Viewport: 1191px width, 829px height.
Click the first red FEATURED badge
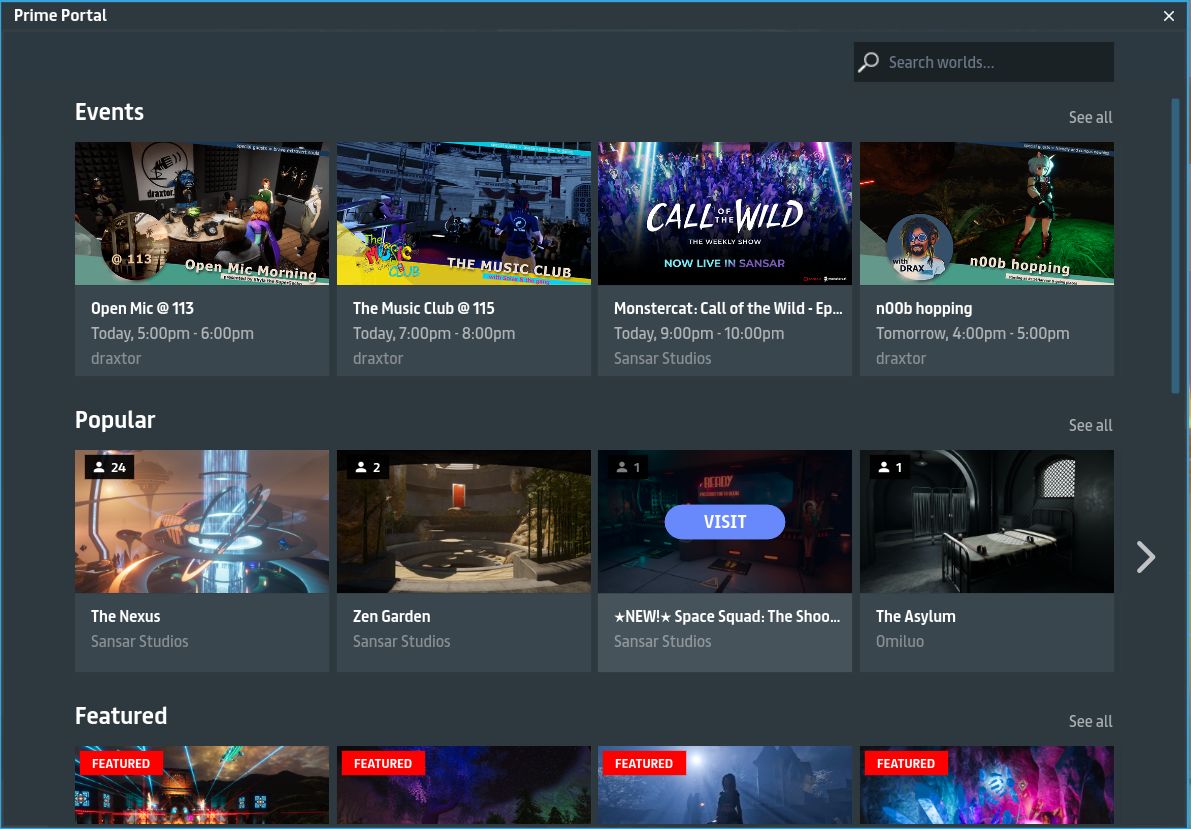click(121, 763)
